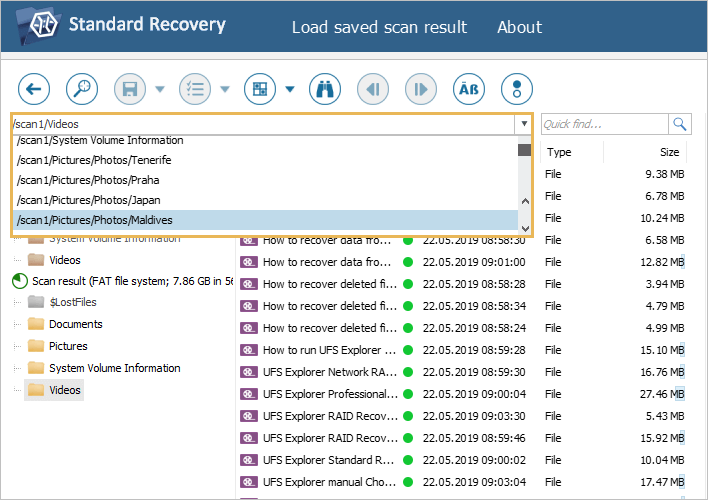Click video icon of UFS Explorer Professional file
This screenshot has height=500, width=708.
248,394
